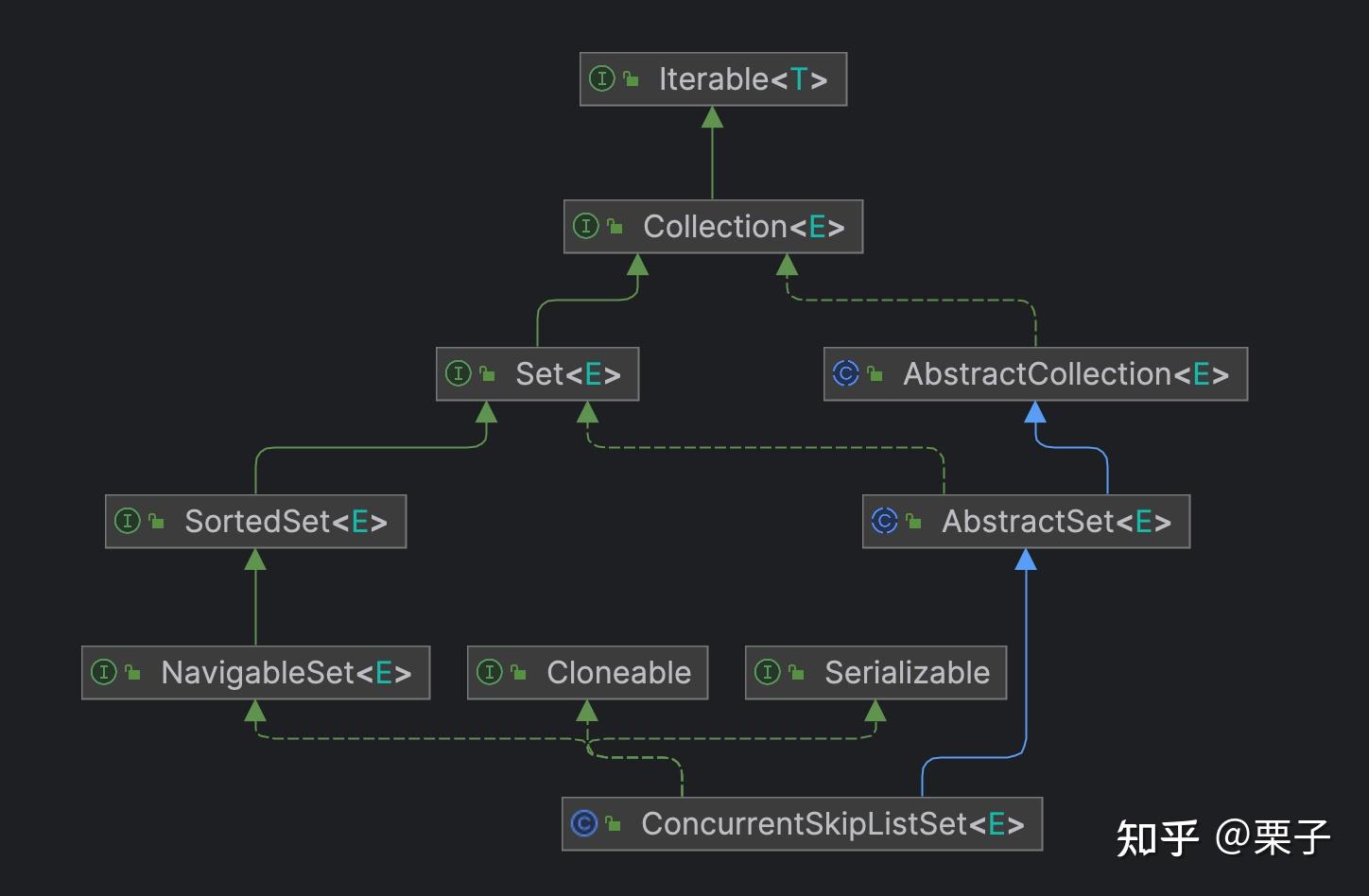Screen dimensions: 1369x896
Task: Click the class badge on AbstractSet<E>
Action: tap(884, 521)
